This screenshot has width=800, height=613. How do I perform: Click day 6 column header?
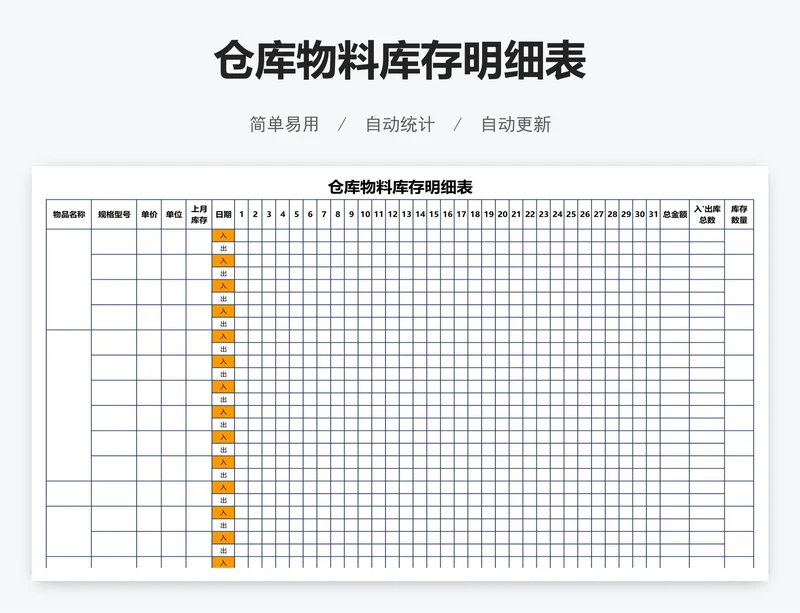310,214
